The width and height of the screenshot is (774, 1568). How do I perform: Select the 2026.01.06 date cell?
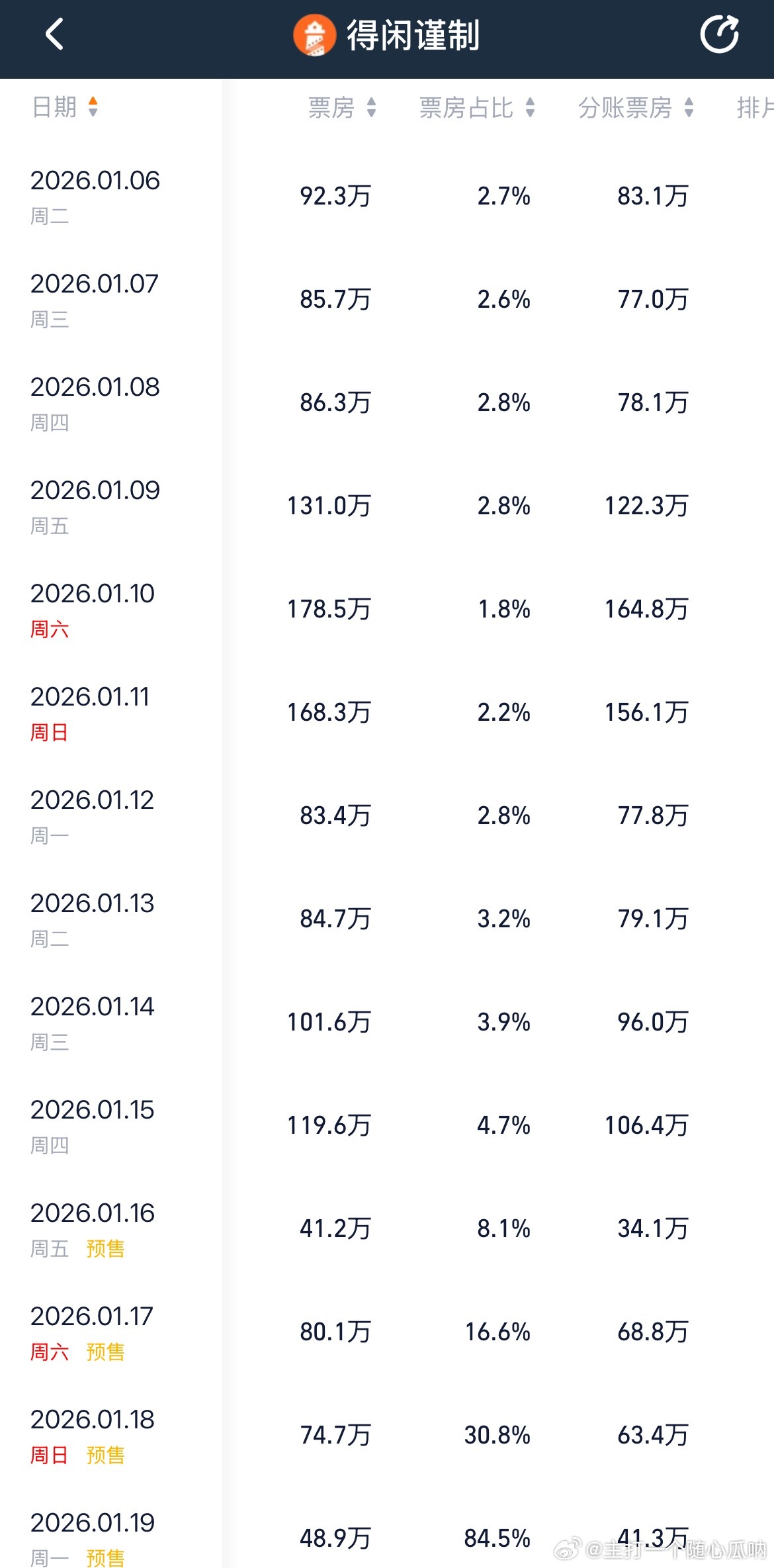95,196
